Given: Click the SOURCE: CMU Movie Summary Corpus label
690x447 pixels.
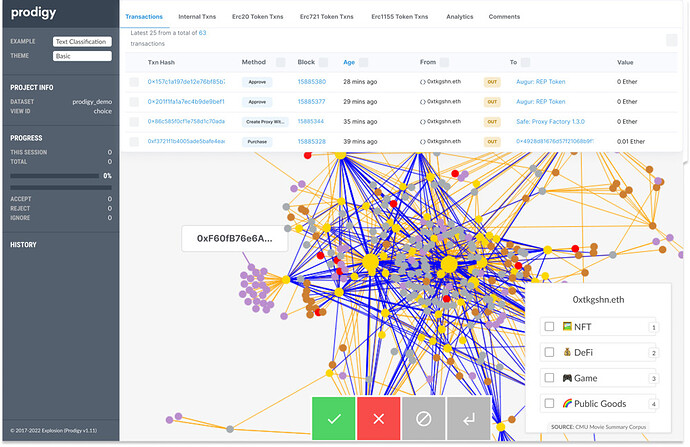Looking at the screenshot, I should click(x=598, y=427).
